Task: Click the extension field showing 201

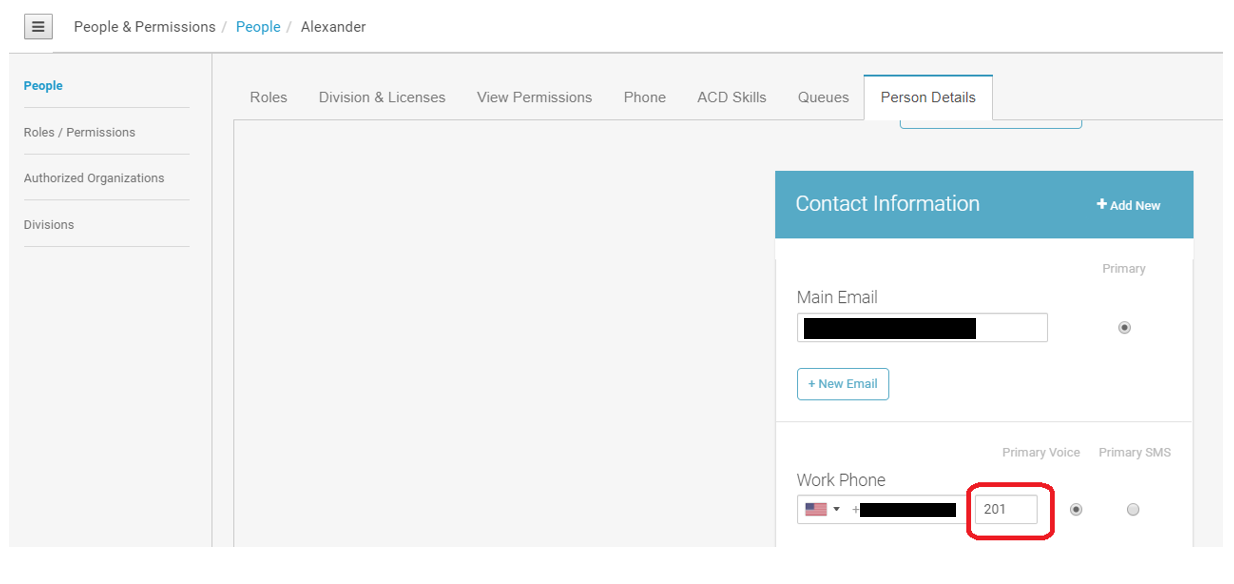Action: pos(1006,509)
